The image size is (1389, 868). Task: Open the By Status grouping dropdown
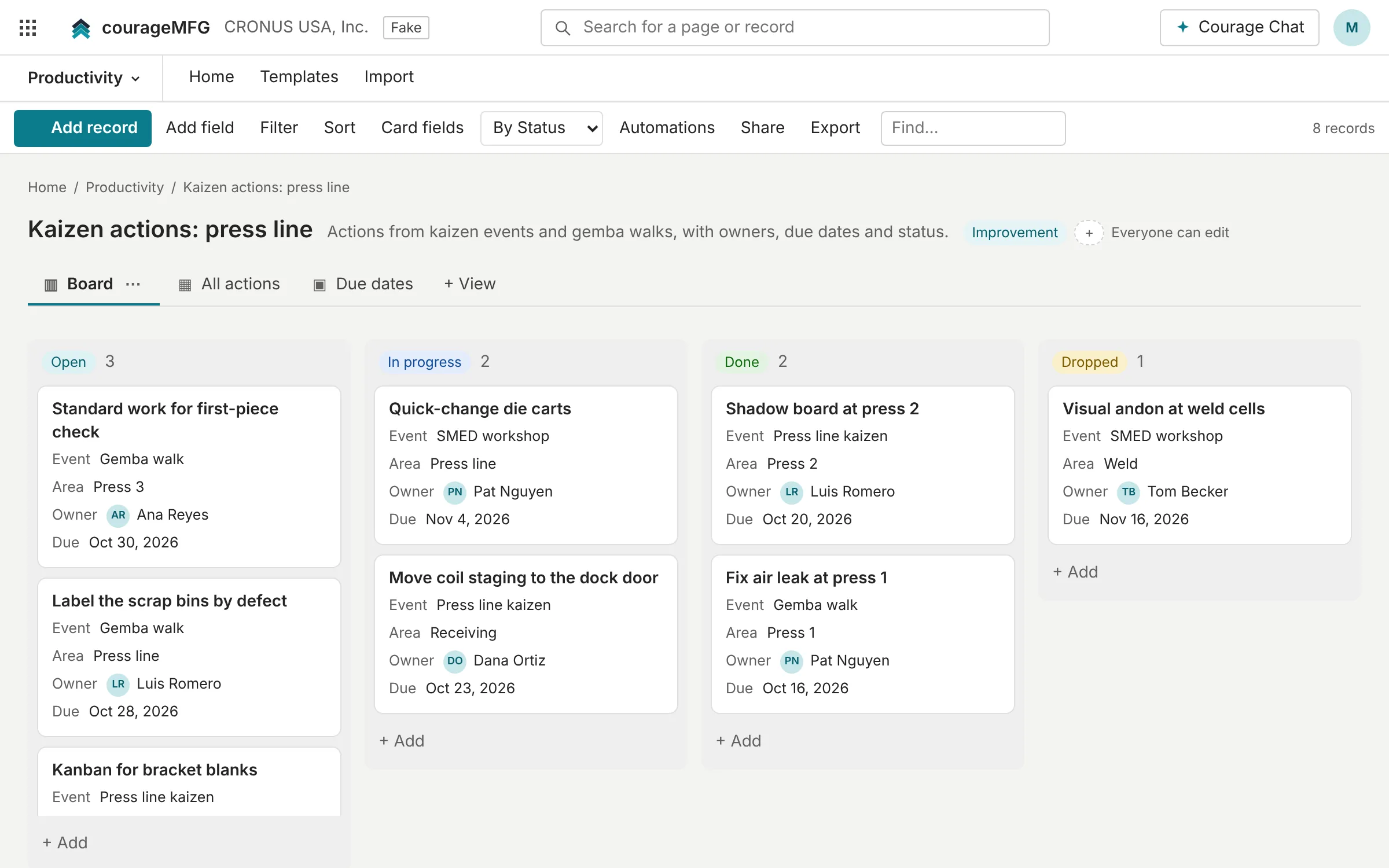click(541, 128)
